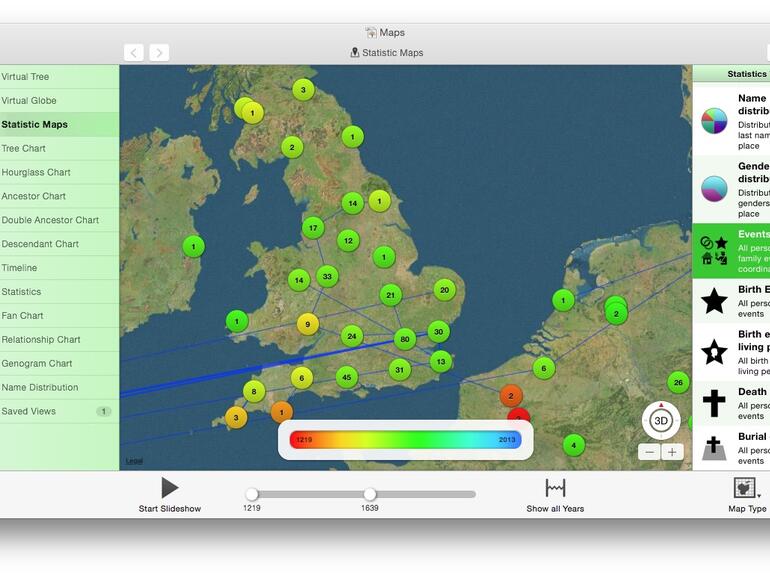Select Name distribution pie chart icon

(x=714, y=121)
